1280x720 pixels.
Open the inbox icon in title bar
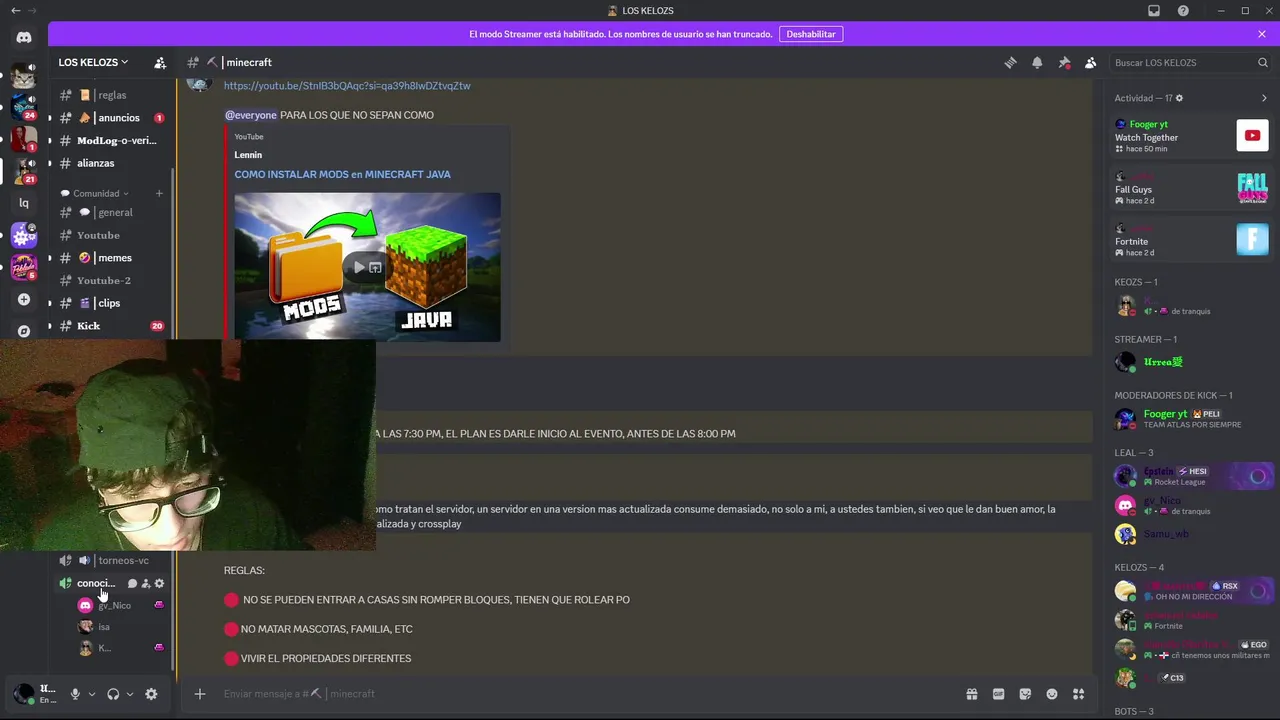pyautogui.click(x=1154, y=10)
